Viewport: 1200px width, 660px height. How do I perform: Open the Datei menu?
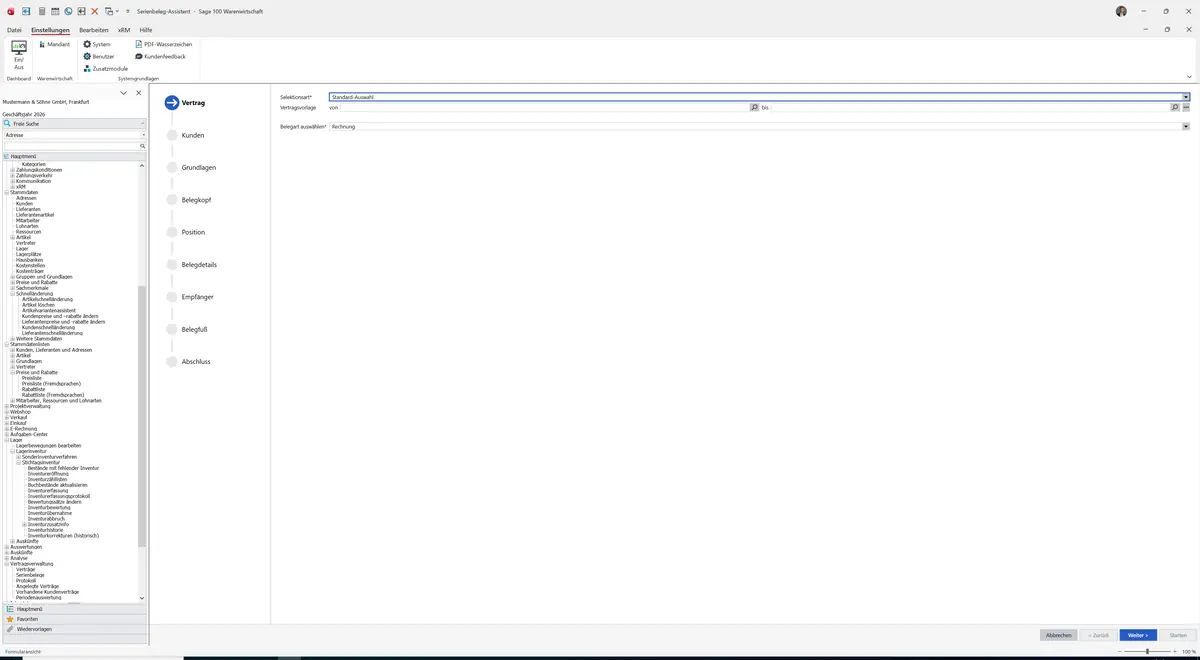coord(14,30)
